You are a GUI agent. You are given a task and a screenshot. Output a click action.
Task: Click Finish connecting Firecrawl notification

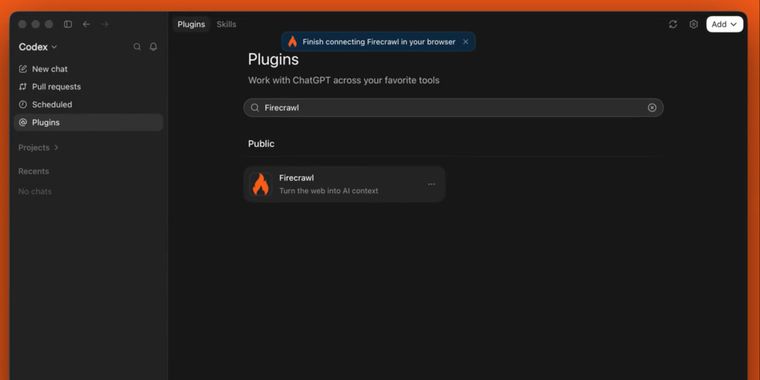[x=379, y=42]
